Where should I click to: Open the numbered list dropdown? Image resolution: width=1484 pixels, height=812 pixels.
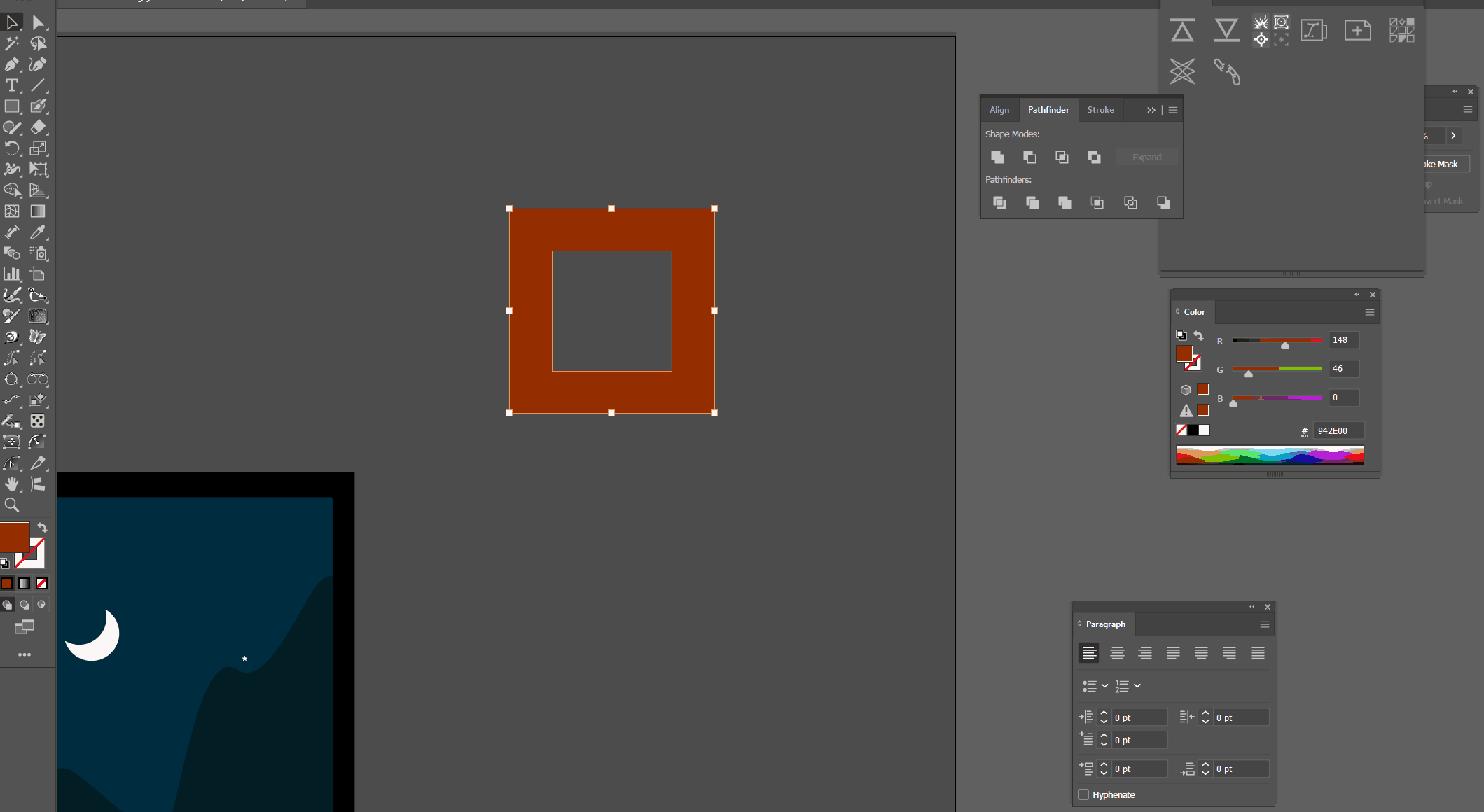tap(1137, 686)
